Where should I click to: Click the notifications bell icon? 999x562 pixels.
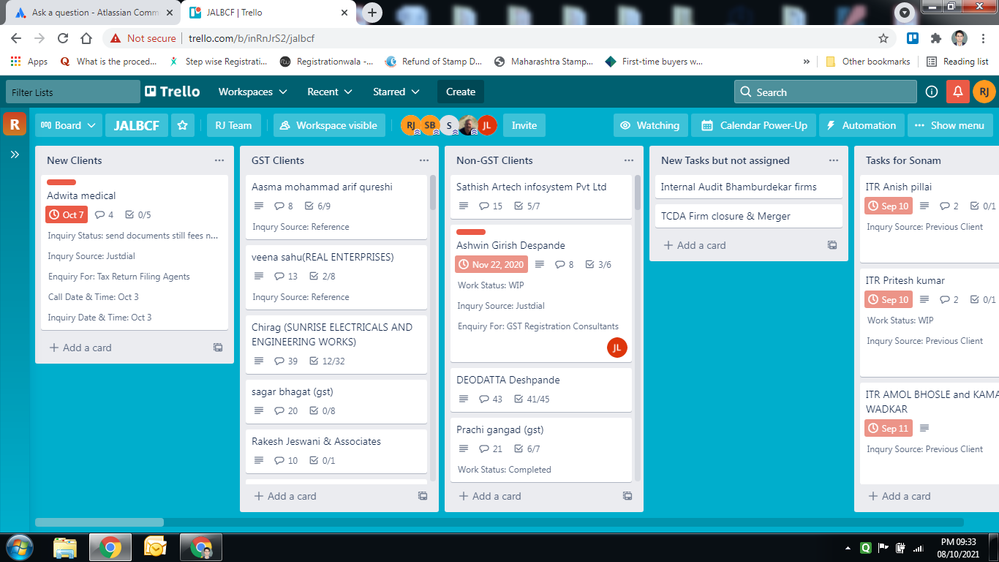(958, 92)
